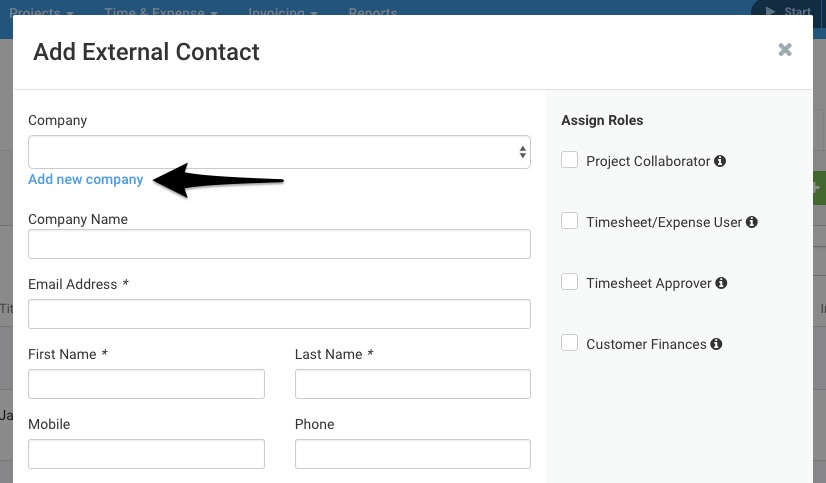The image size is (826, 483).
Task: Click the Start timer play icon
Action: pos(770,11)
